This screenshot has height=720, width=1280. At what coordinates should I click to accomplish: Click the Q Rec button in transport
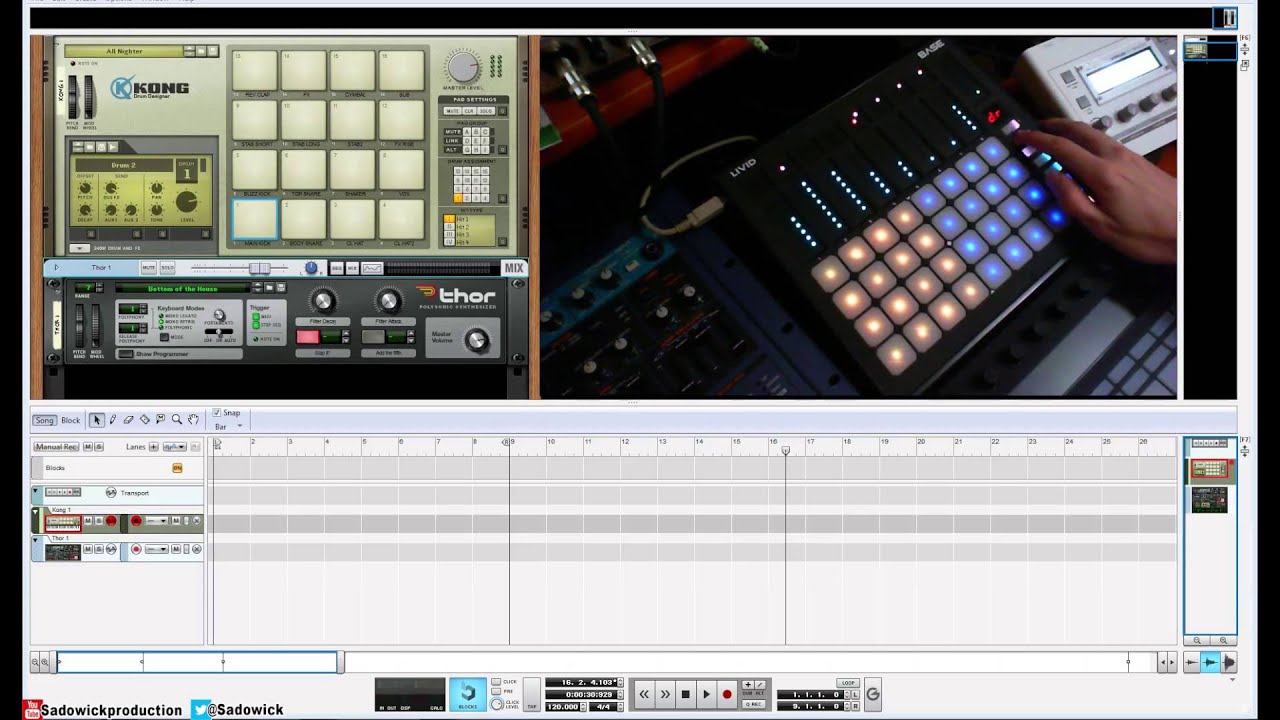click(x=754, y=704)
